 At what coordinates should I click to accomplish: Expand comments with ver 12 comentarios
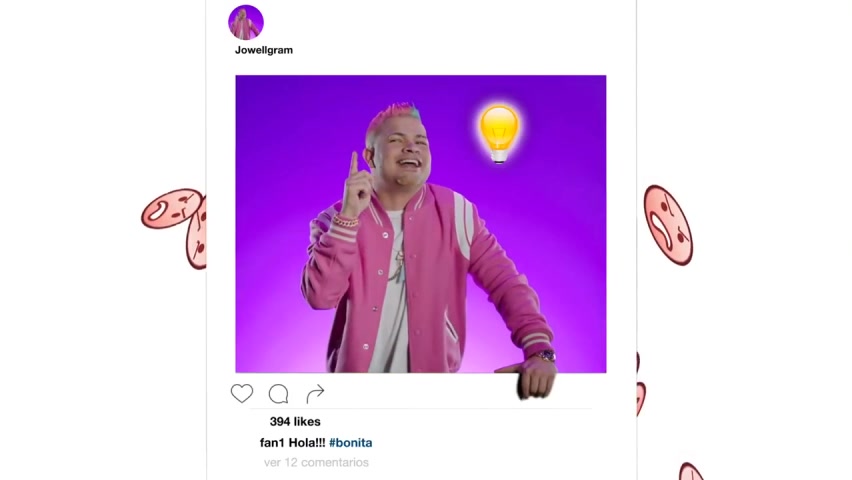[316, 462]
